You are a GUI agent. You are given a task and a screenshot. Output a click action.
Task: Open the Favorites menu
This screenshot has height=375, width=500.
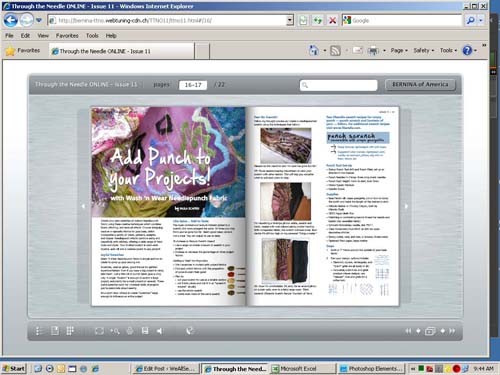tap(67, 35)
